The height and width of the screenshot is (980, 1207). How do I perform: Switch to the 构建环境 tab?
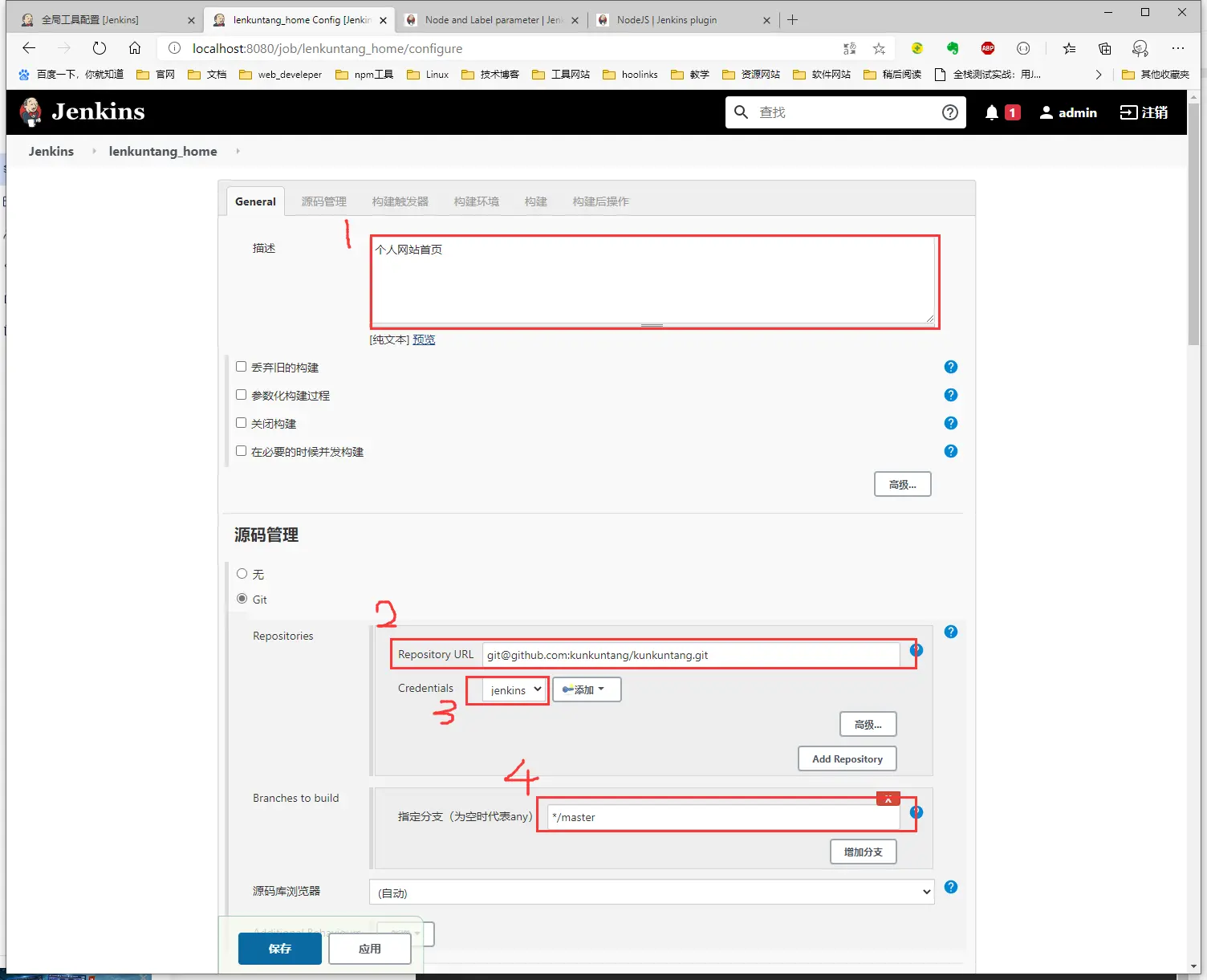477,201
